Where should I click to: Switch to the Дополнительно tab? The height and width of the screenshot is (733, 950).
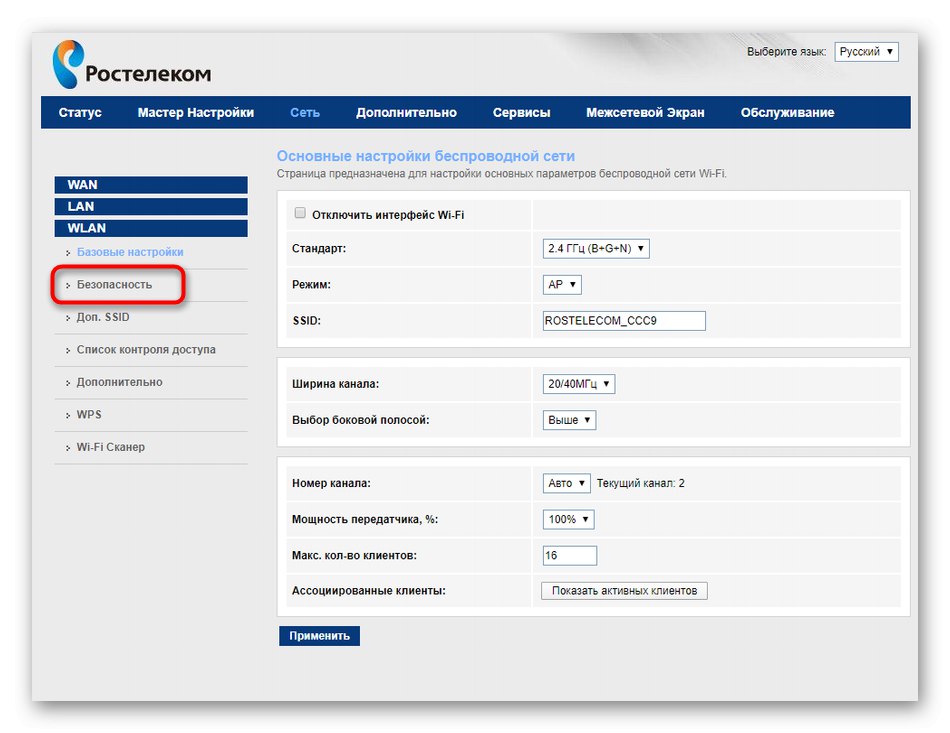(404, 113)
